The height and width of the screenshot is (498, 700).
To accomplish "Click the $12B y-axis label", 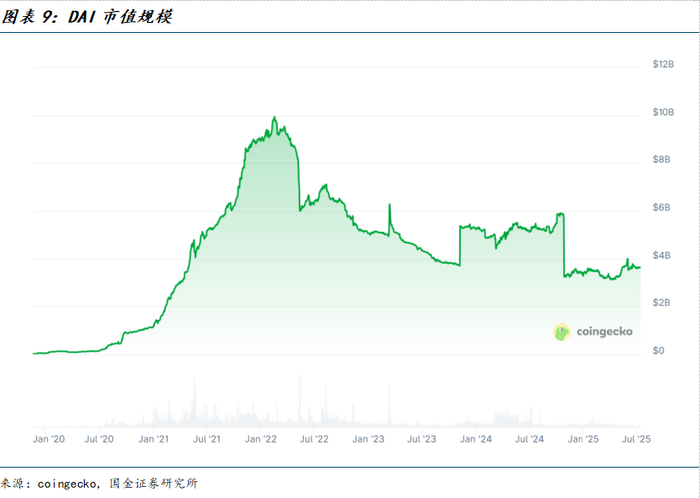I will coord(663,64).
